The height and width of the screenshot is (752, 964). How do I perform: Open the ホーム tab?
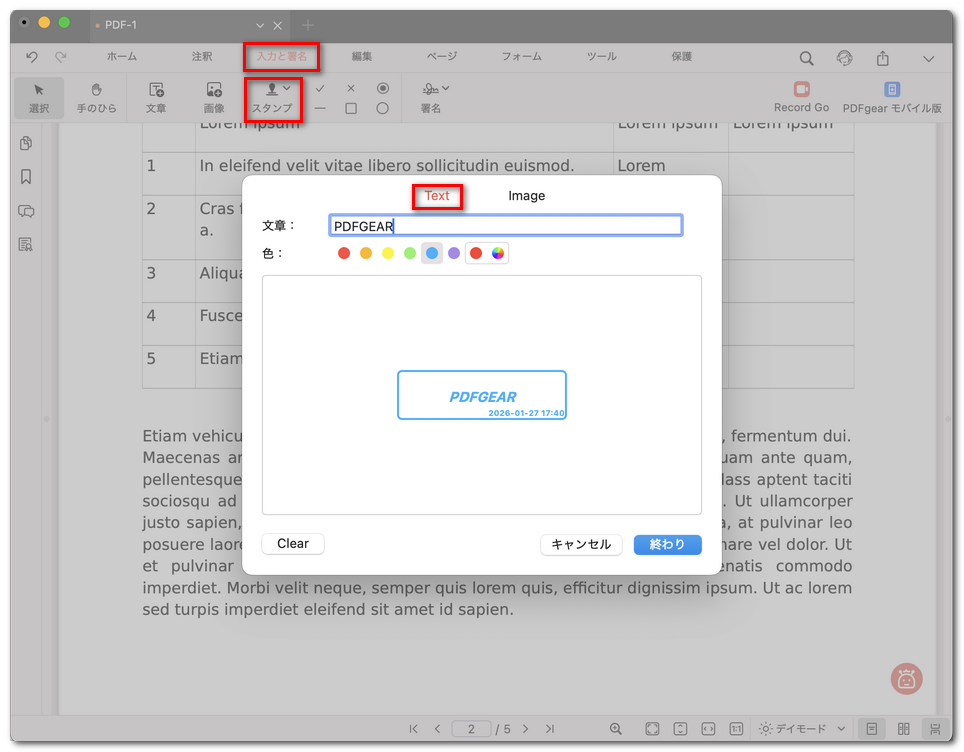point(122,57)
